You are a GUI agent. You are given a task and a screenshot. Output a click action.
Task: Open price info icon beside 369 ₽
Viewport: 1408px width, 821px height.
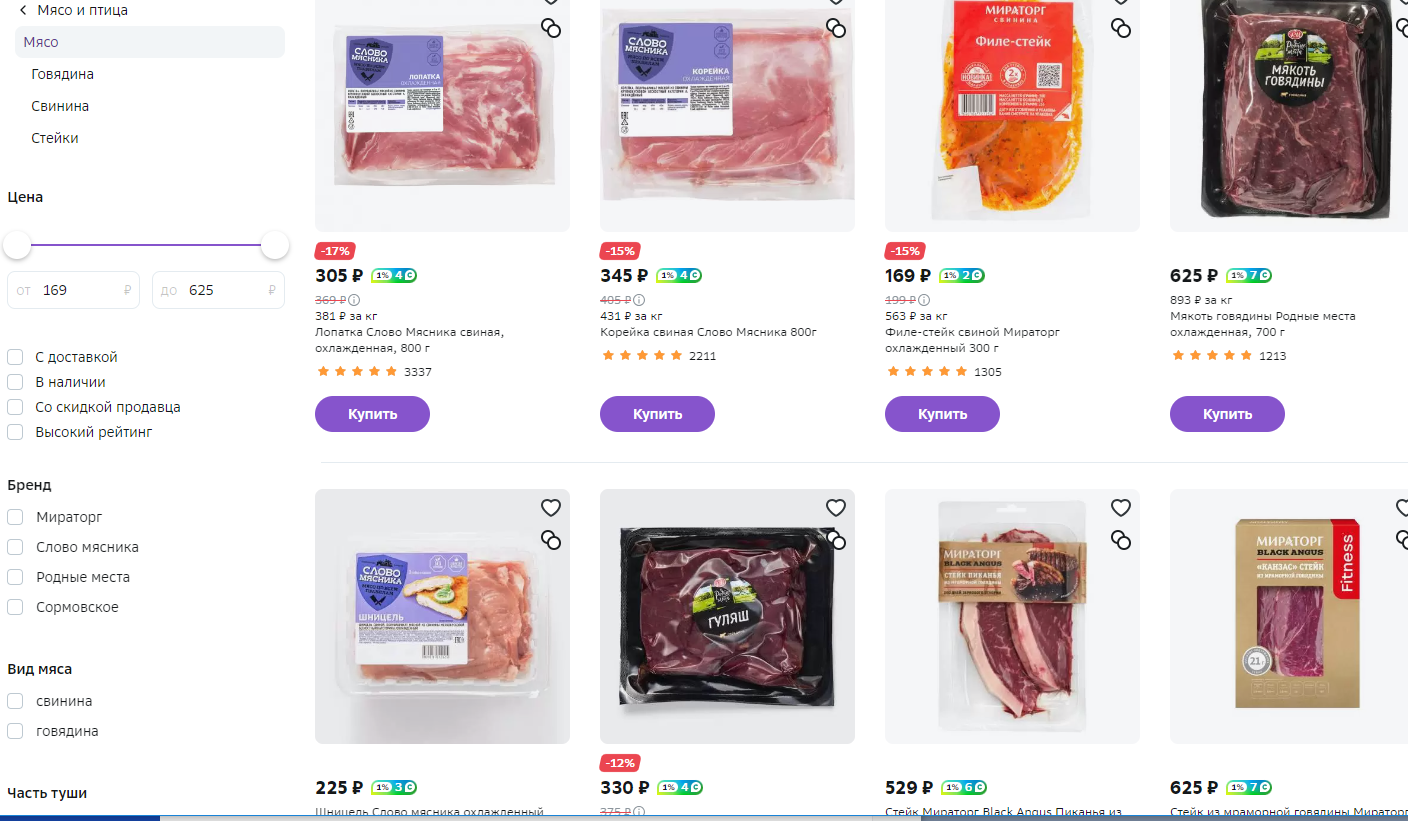(x=354, y=300)
